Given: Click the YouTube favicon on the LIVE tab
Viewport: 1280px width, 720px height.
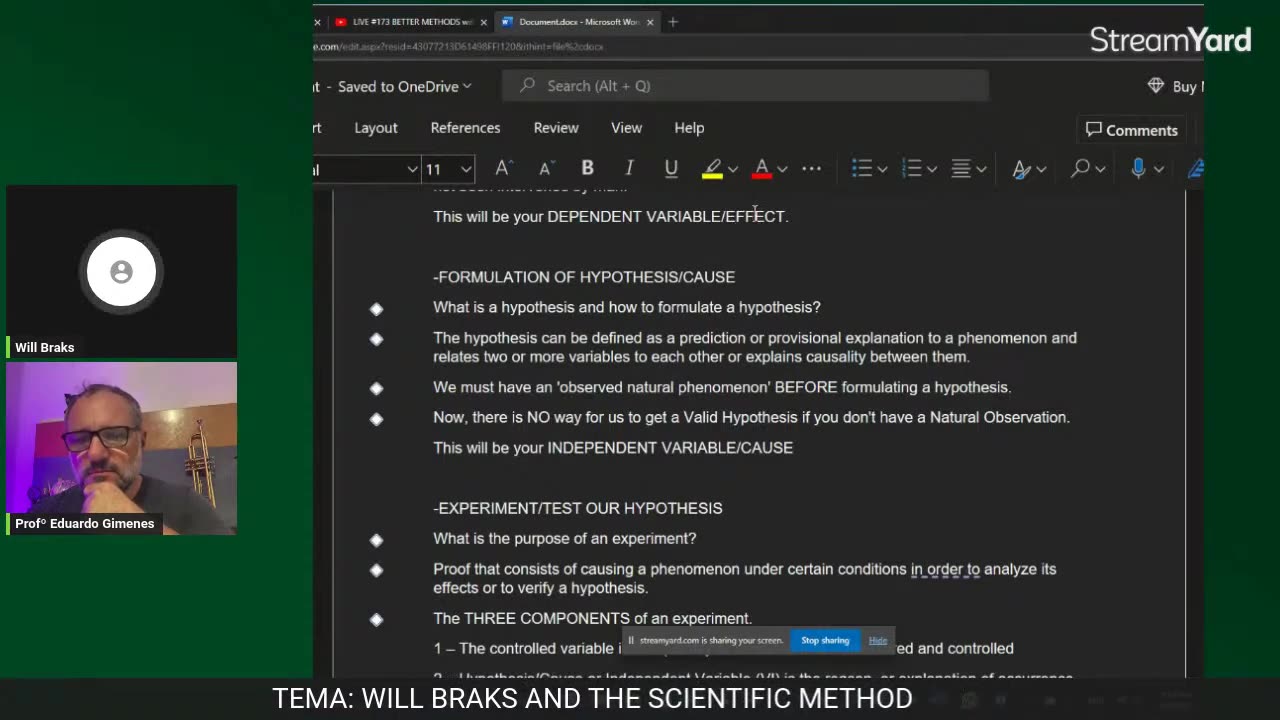Looking at the screenshot, I should [340, 22].
